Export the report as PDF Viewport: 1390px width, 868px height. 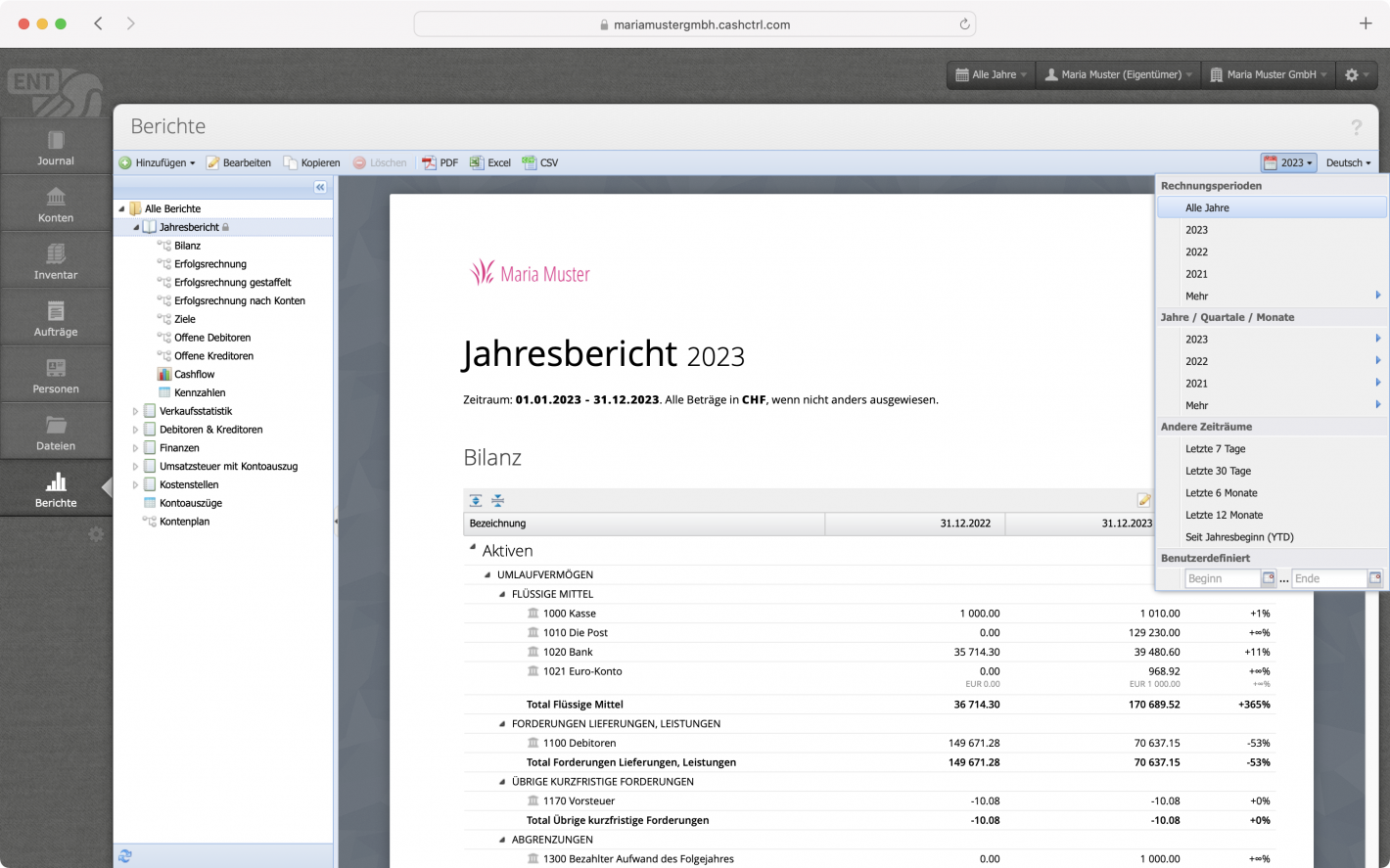pos(439,162)
